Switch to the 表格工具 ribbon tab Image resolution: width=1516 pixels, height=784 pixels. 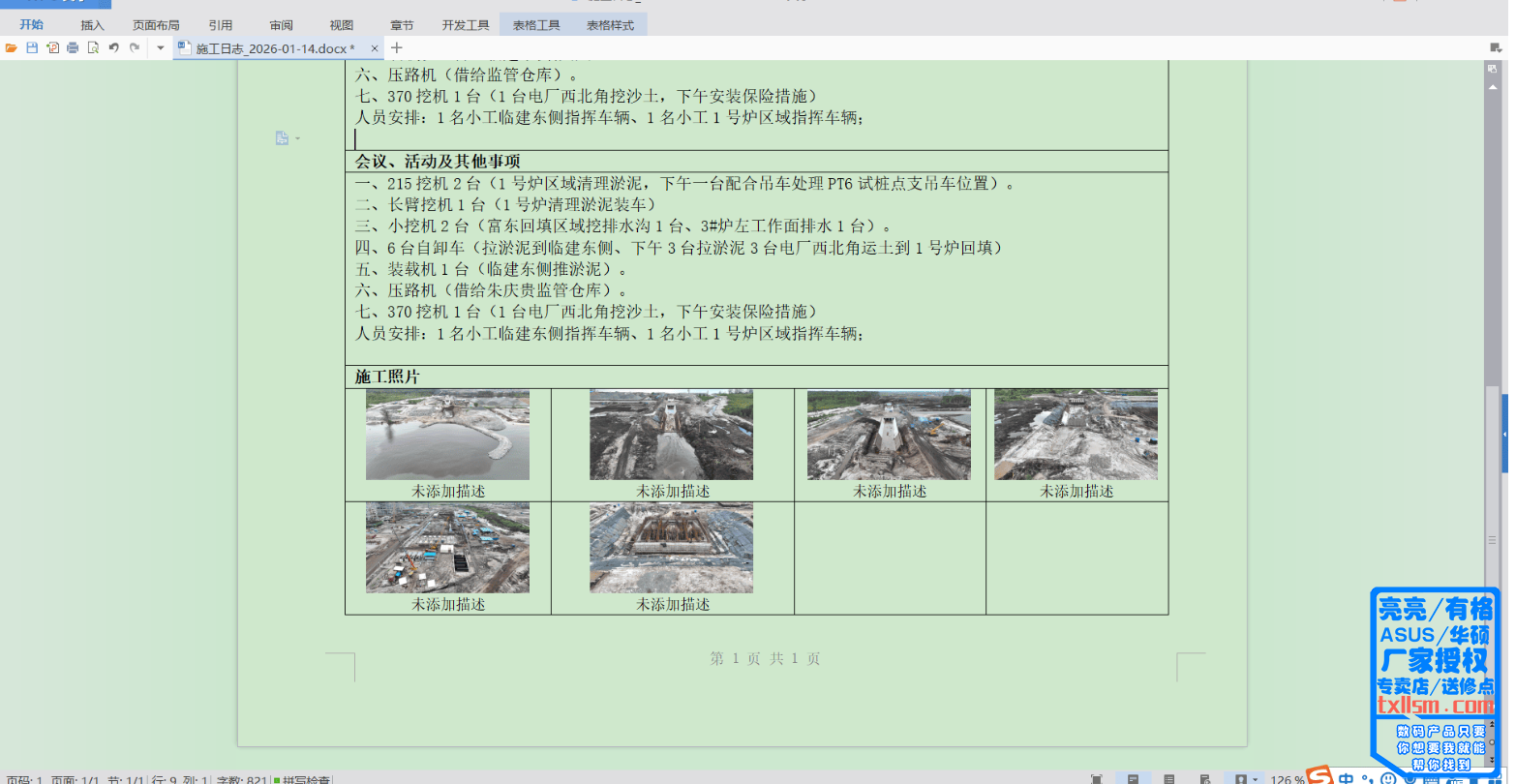536,25
